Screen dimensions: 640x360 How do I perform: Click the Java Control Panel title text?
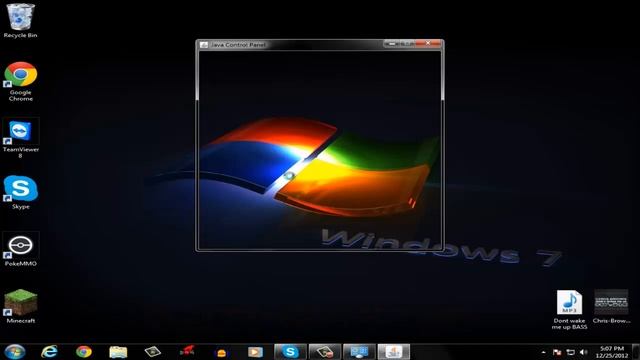click(238, 44)
